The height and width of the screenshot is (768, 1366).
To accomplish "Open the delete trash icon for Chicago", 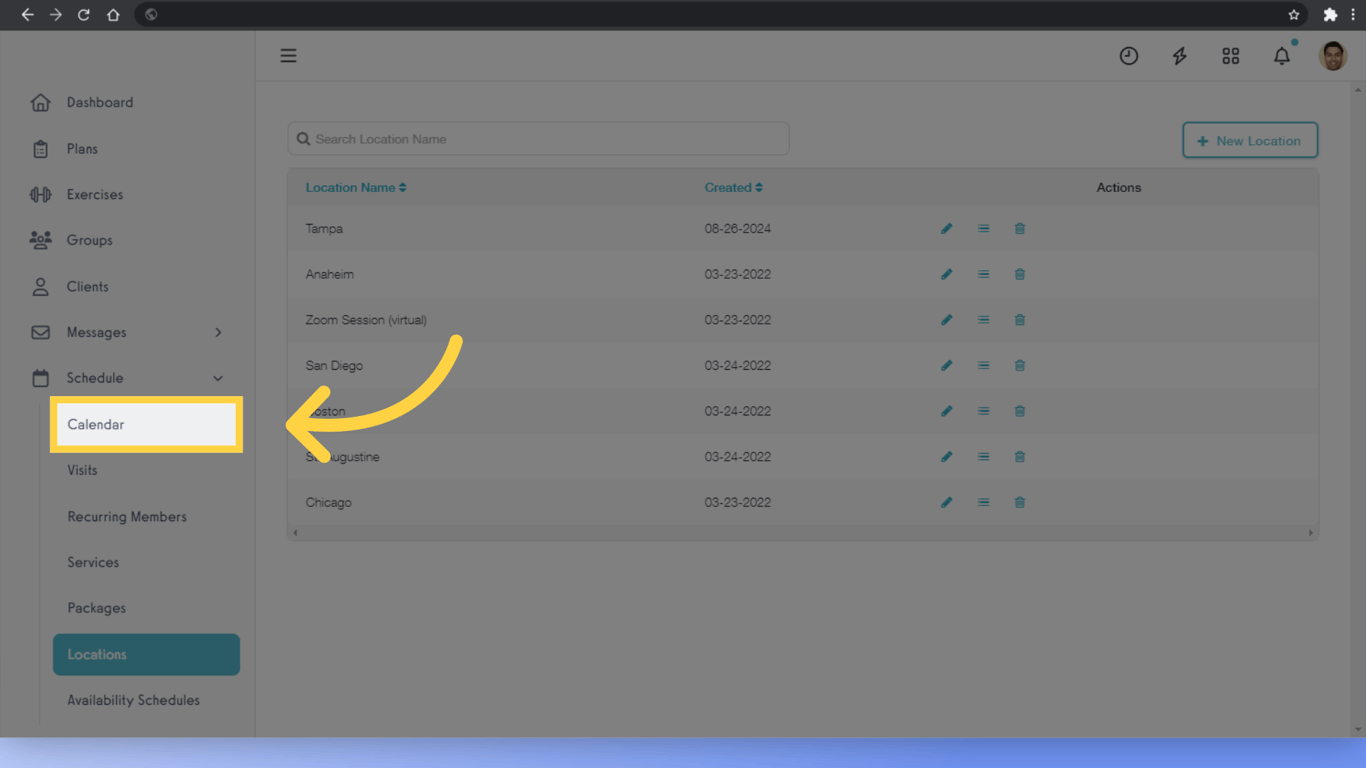I will (x=1019, y=502).
